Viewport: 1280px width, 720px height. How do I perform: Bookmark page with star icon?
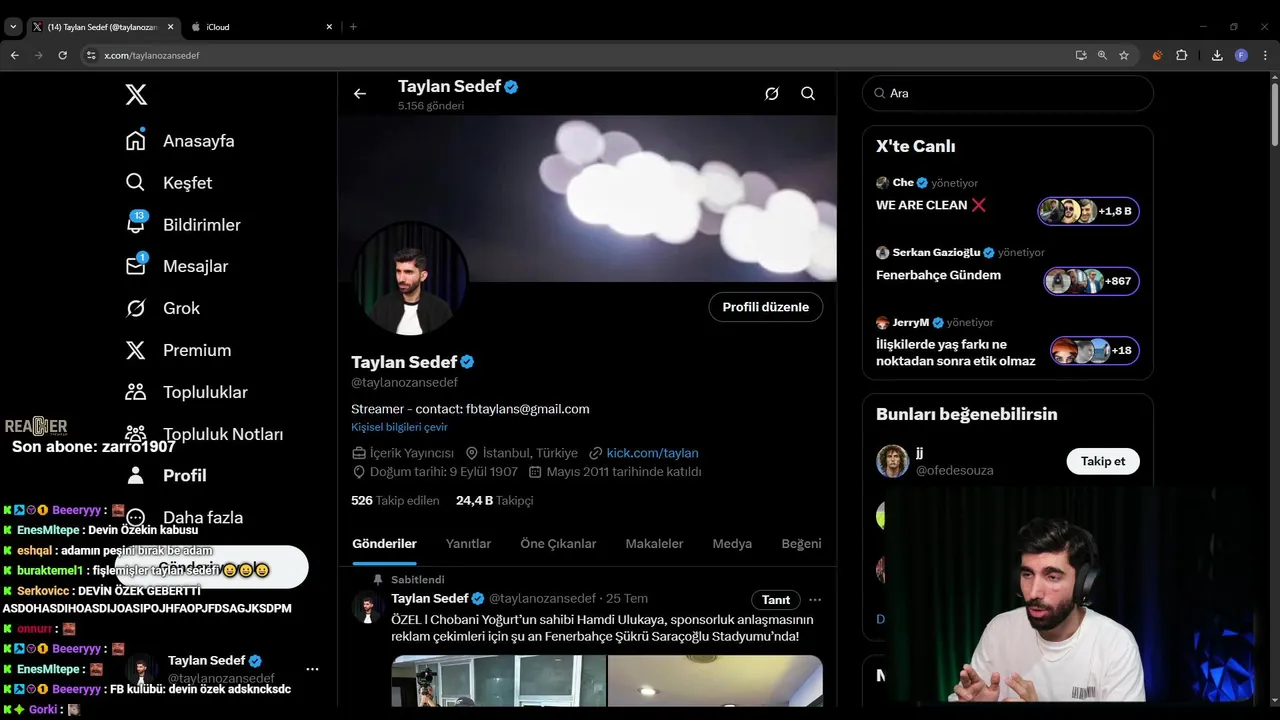pos(1124,56)
